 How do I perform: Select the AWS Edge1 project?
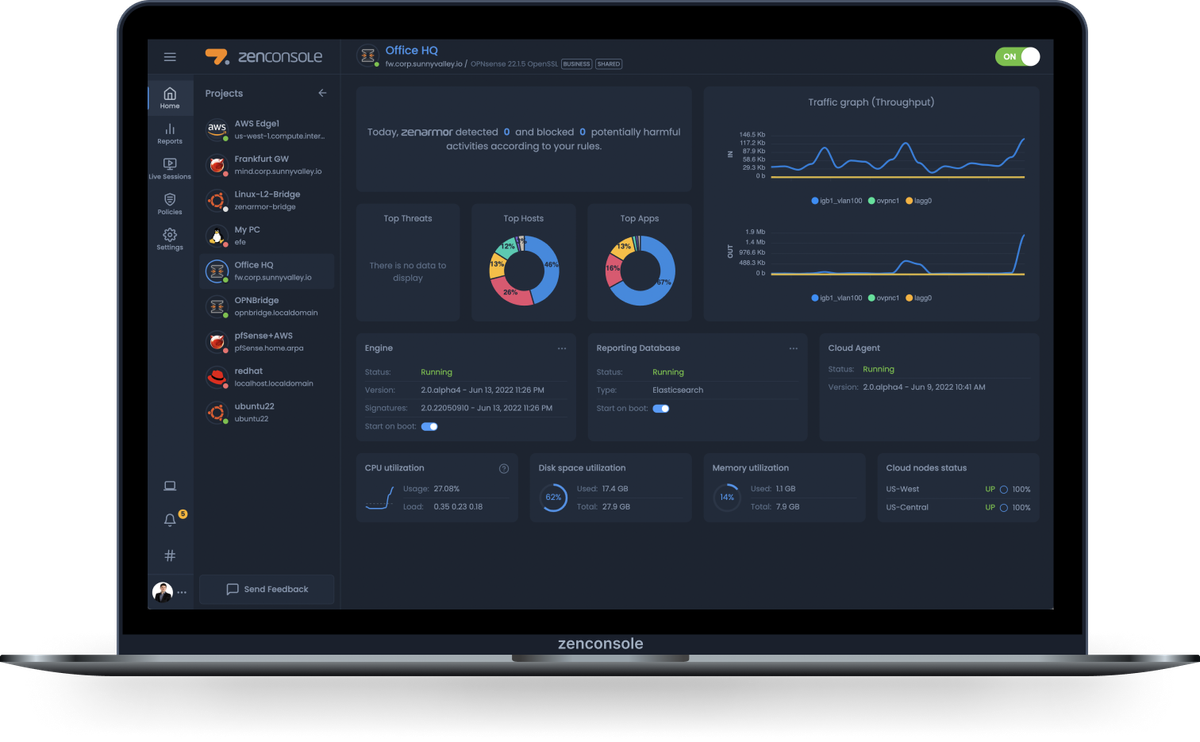(x=267, y=129)
